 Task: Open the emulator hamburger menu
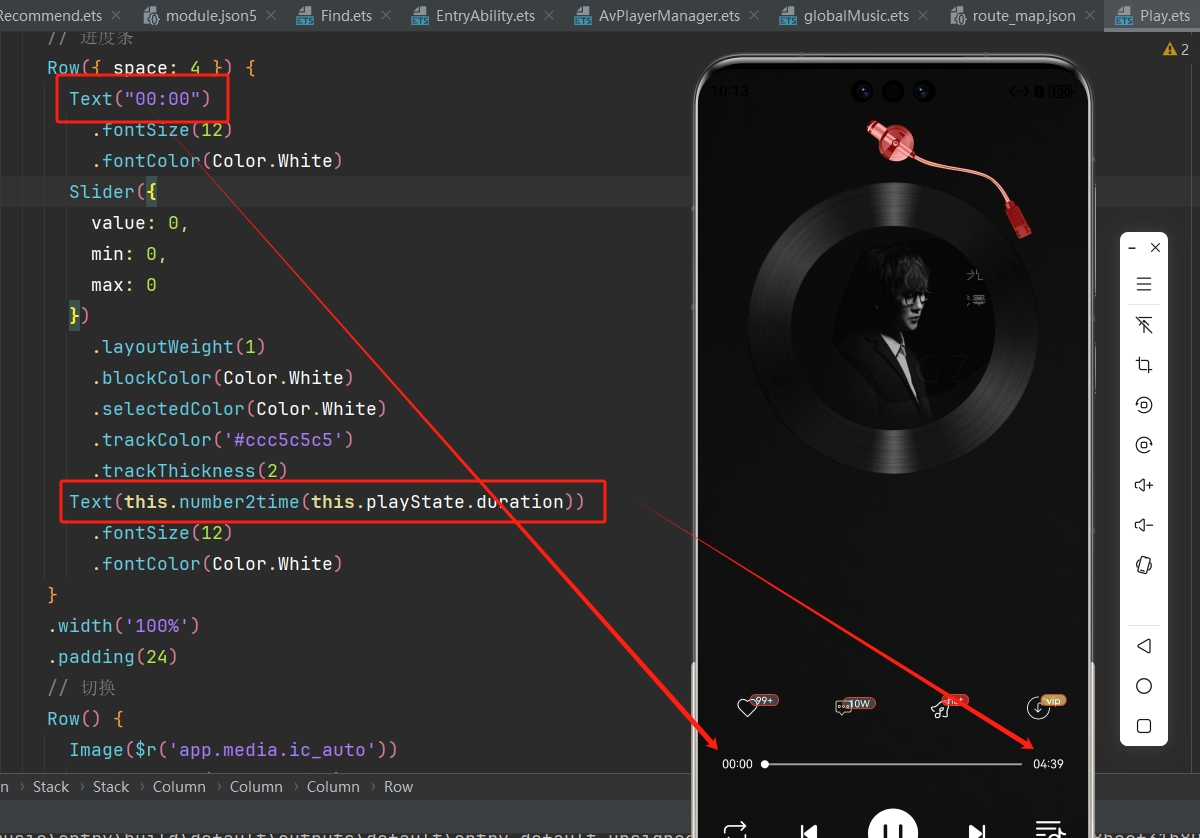(x=1144, y=285)
